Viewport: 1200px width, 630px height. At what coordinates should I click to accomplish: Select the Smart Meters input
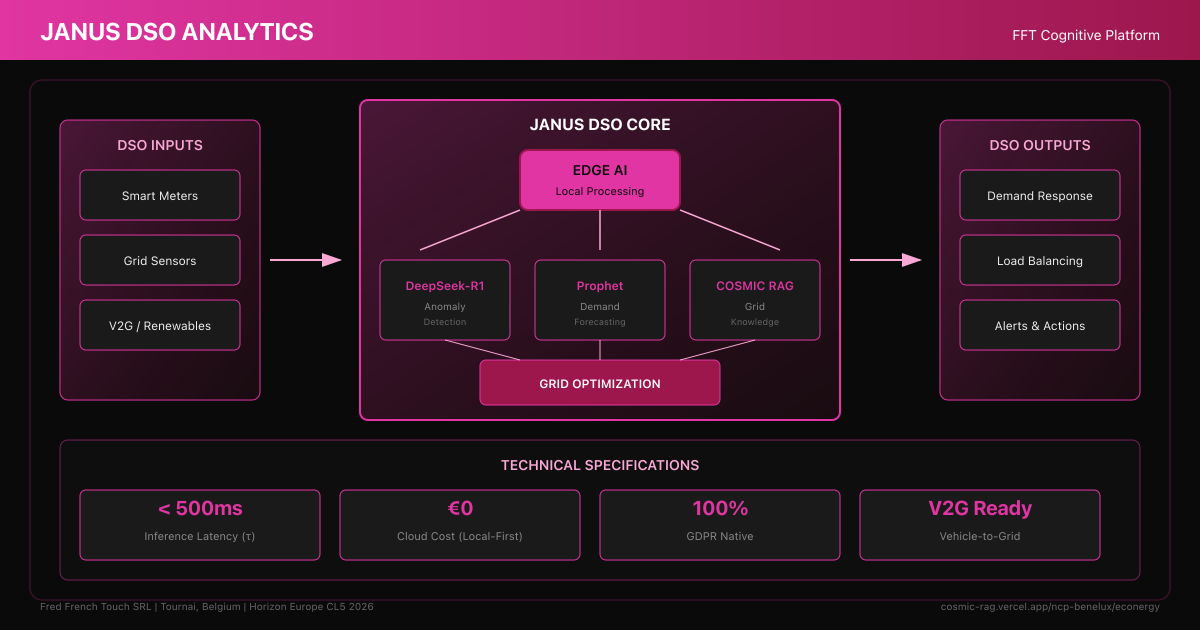(x=160, y=195)
